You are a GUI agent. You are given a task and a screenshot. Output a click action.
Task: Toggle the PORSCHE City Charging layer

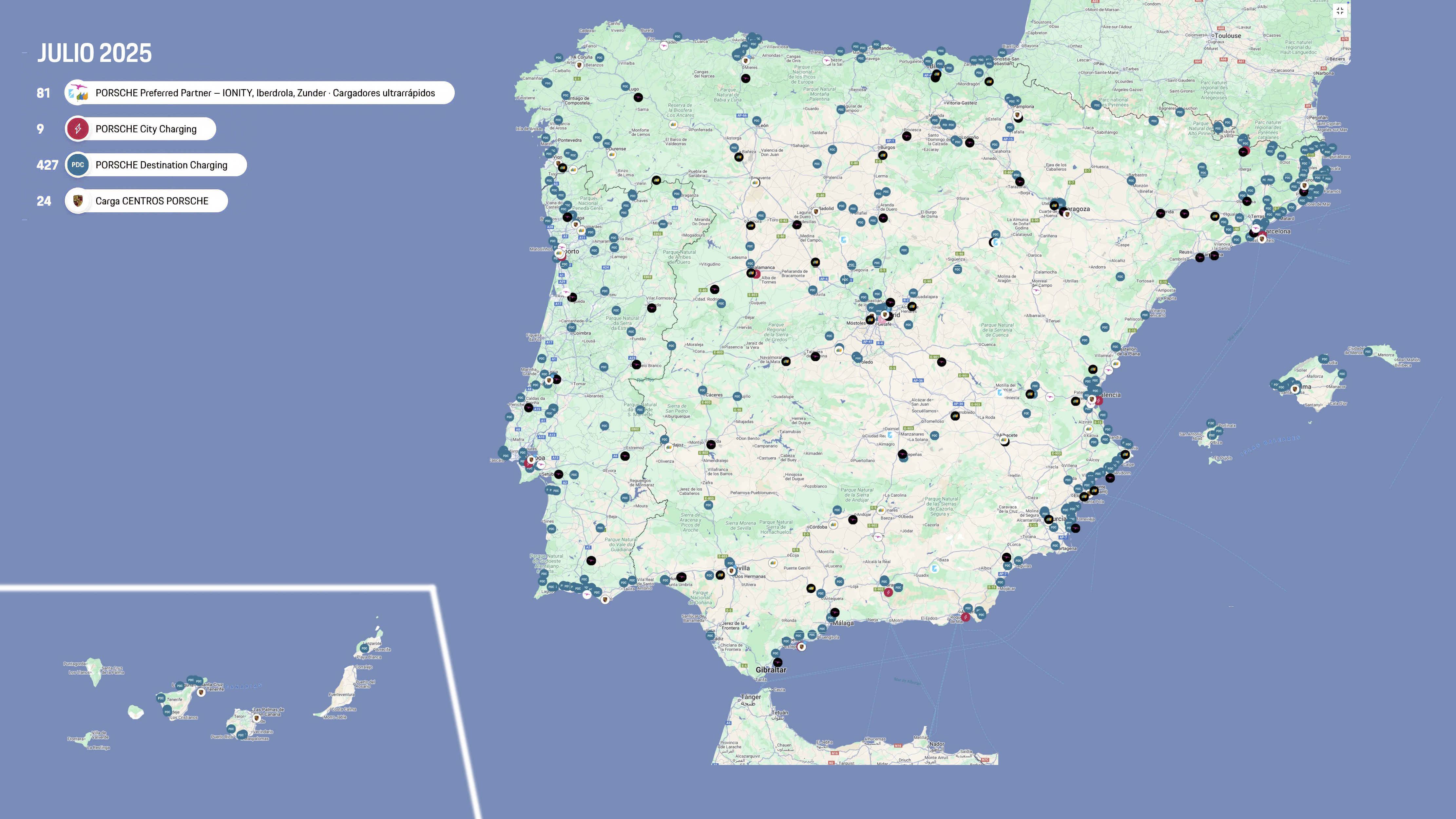pos(140,129)
